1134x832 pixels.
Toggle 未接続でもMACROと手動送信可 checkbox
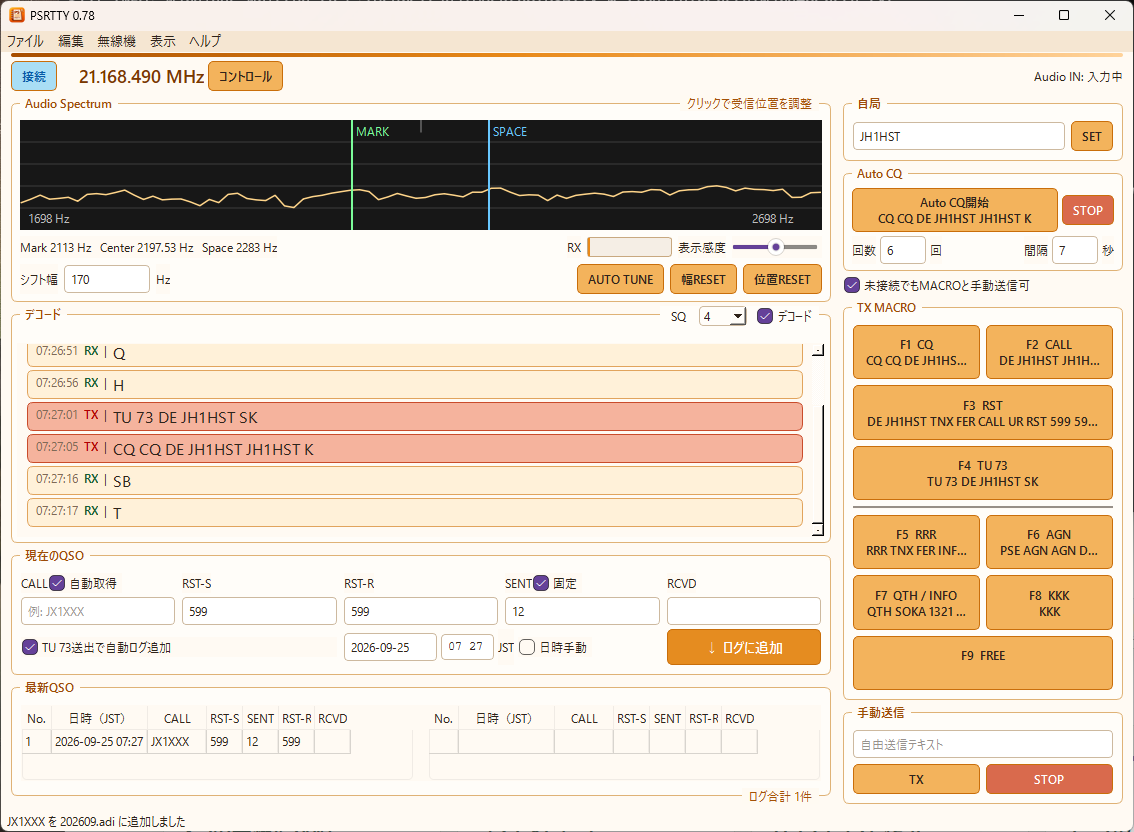point(852,285)
